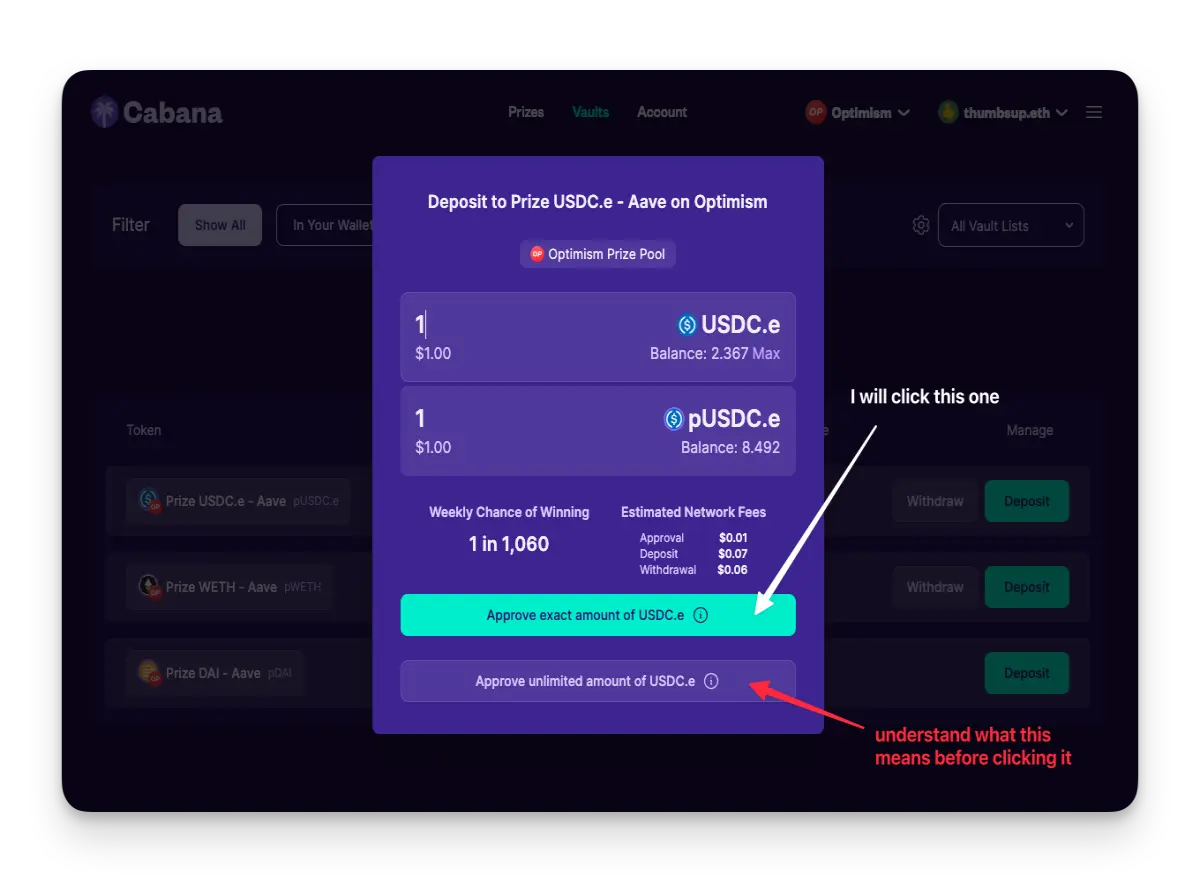Withdraw from Prize USDC.e - Aave vault
The height and width of the screenshot is (882, 1200).
(x=935, y=501)
